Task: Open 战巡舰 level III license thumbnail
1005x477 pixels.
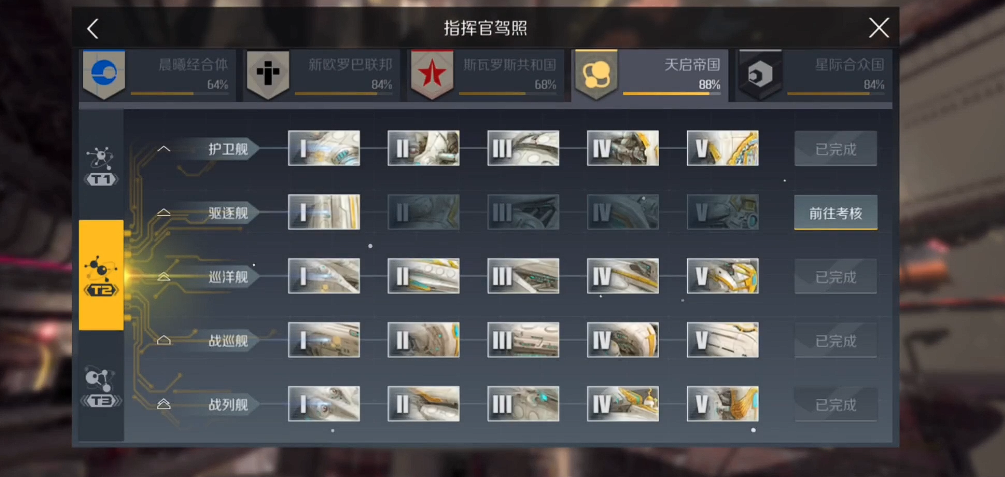Action: click(523, 340)
